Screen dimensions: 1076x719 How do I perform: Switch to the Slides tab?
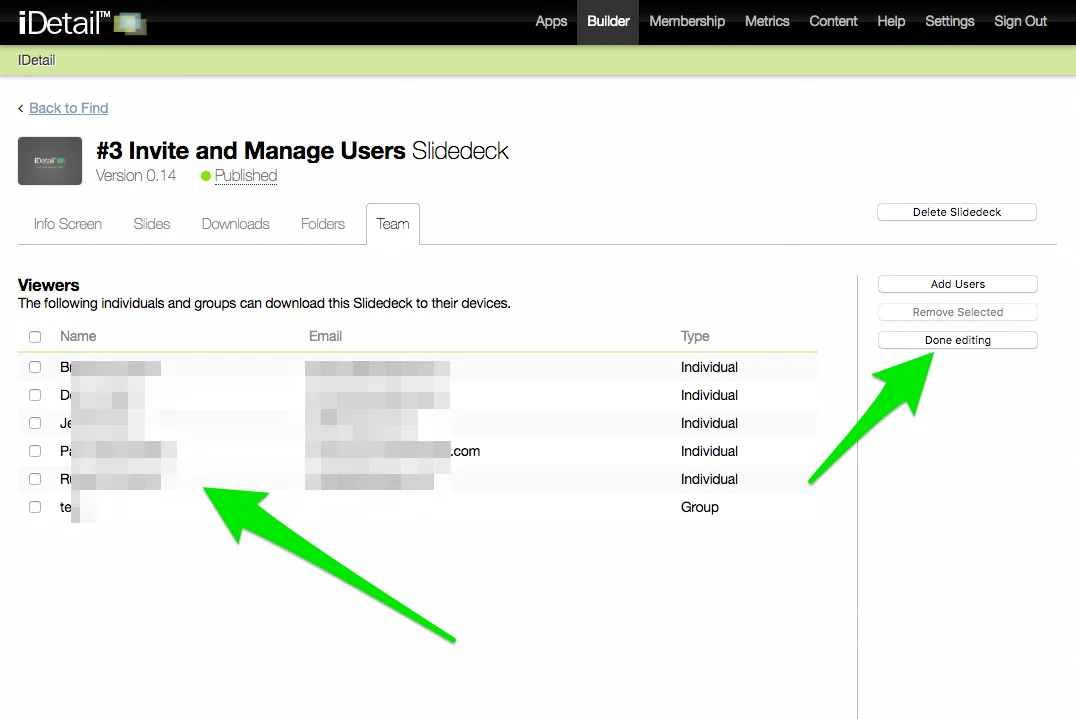[x=152, y=224]
